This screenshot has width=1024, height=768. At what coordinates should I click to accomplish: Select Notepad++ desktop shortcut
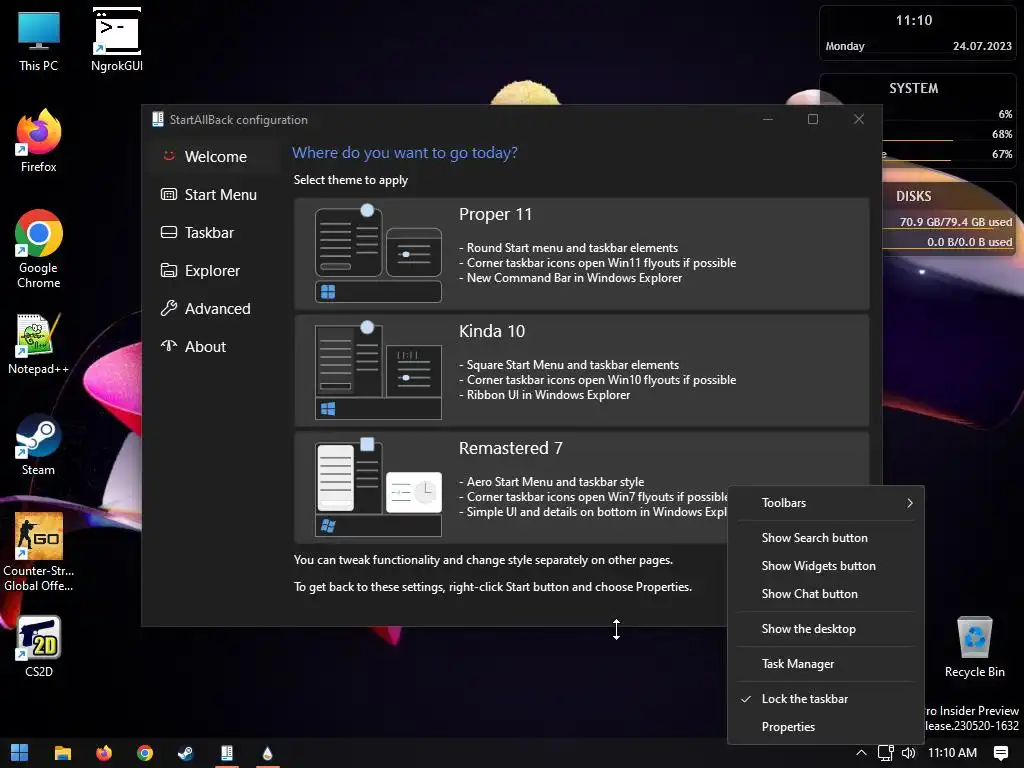(39, 344)
